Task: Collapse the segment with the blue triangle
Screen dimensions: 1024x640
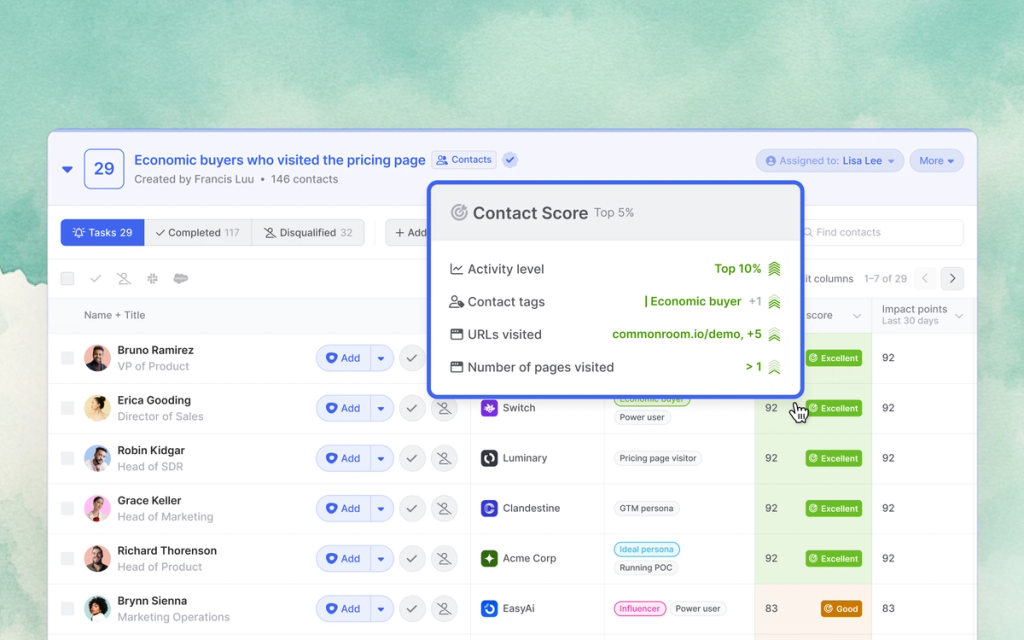Action: [x=67, y=169]
